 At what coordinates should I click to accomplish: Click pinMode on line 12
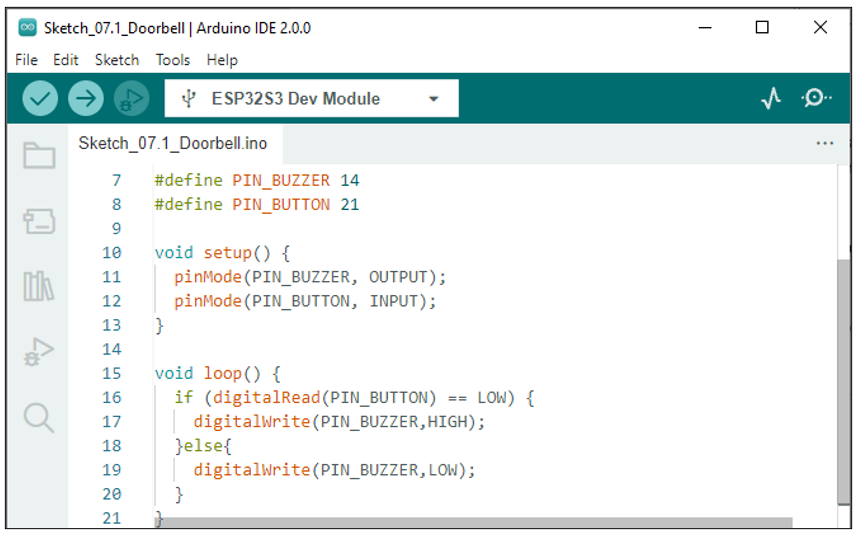(208, 301)
